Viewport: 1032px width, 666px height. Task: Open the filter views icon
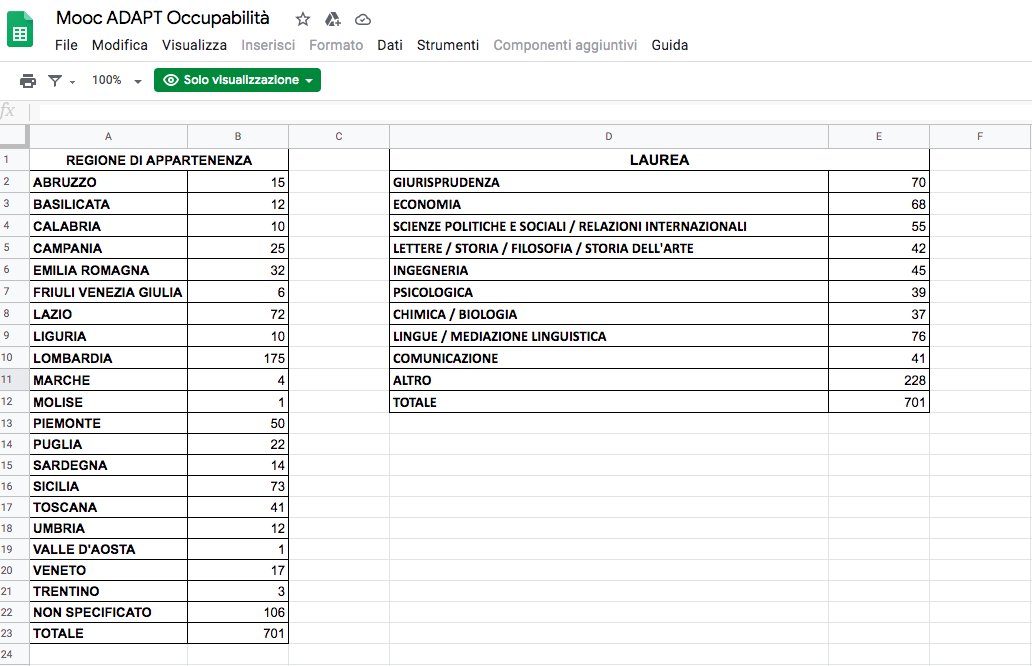(55, 80)
